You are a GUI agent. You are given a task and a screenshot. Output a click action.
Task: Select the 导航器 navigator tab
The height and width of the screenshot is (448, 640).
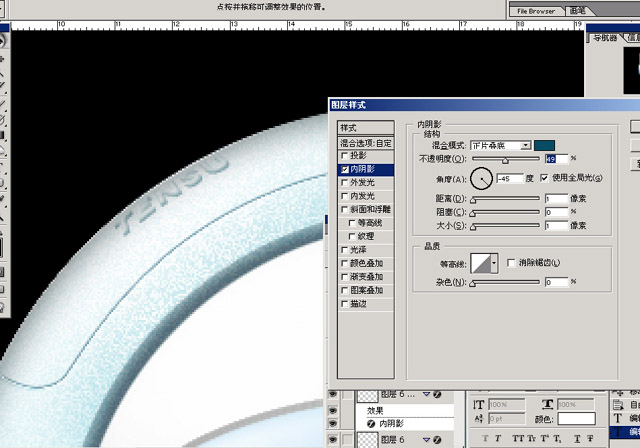pyautogui.click(x=605, y=38)
